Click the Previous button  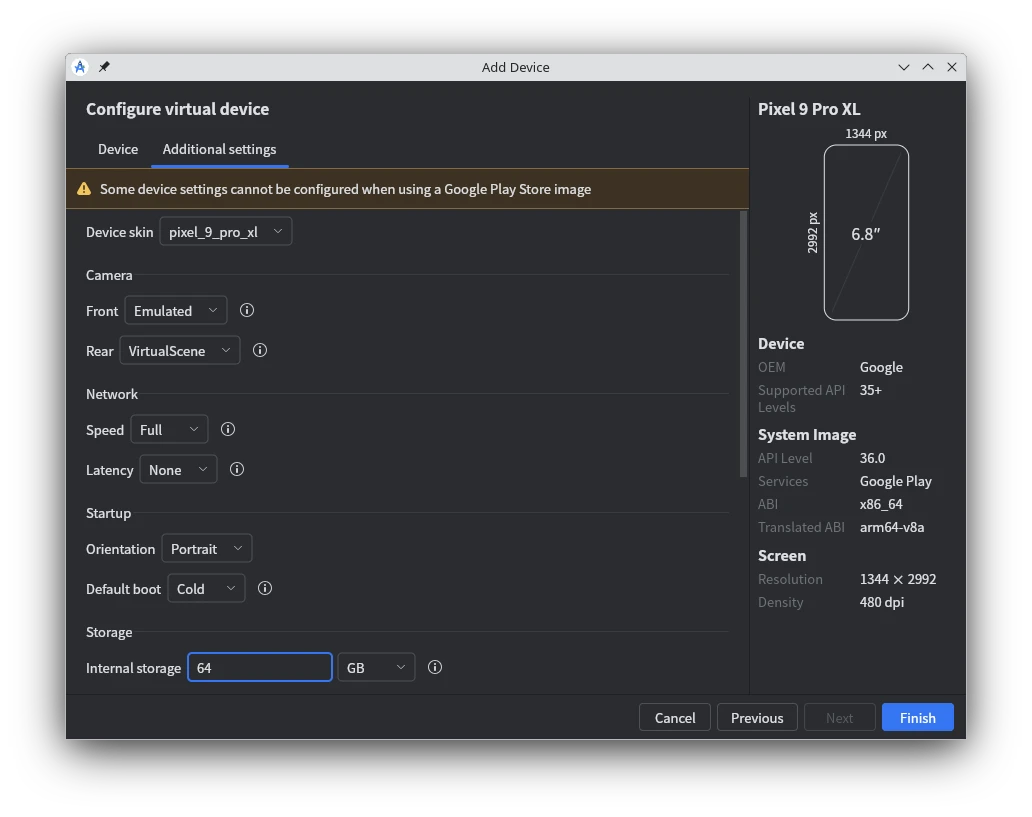[x=757, y=718]
